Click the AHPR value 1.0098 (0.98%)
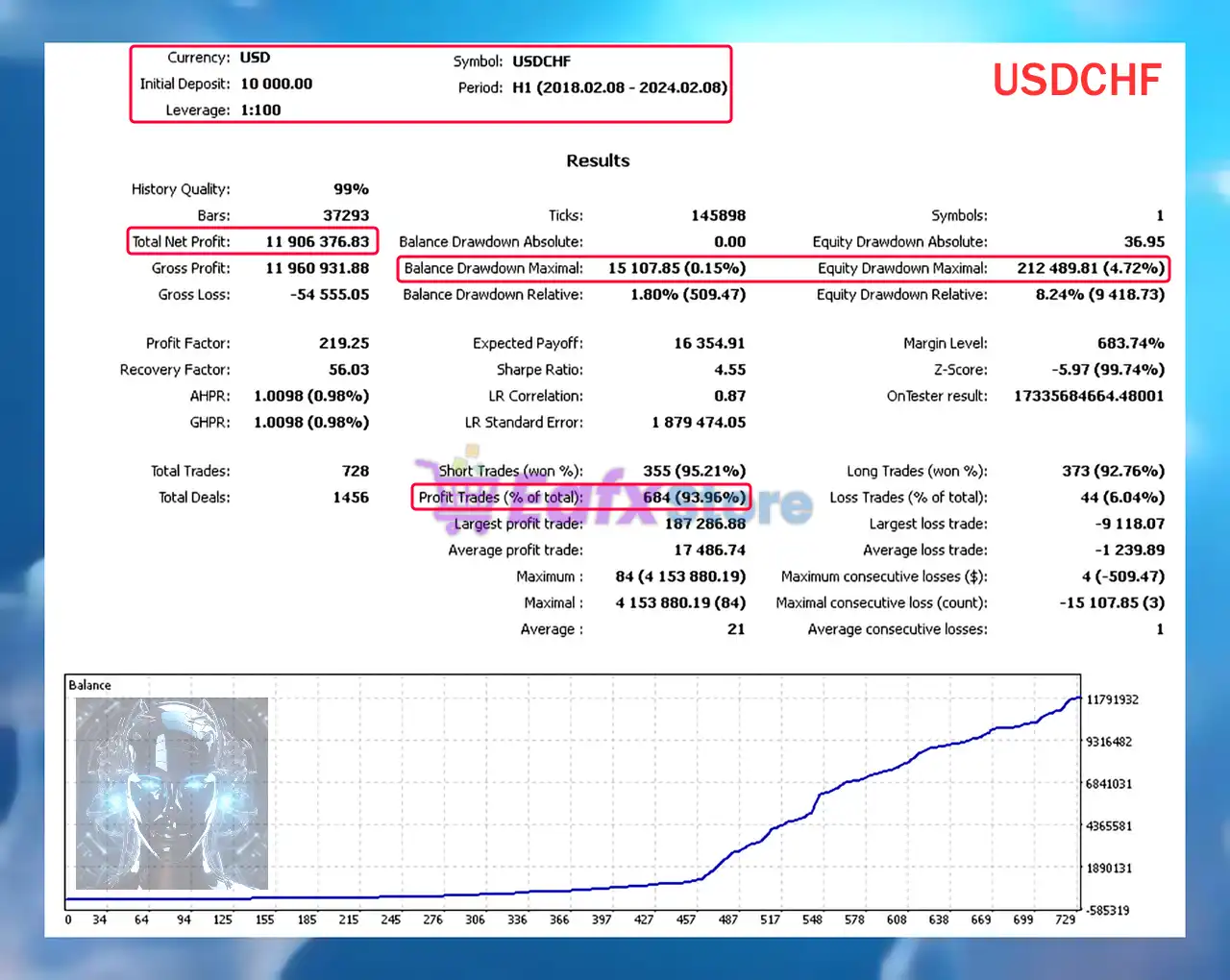The width and height of the screenshot is (1230, 980). click(311, 396)
